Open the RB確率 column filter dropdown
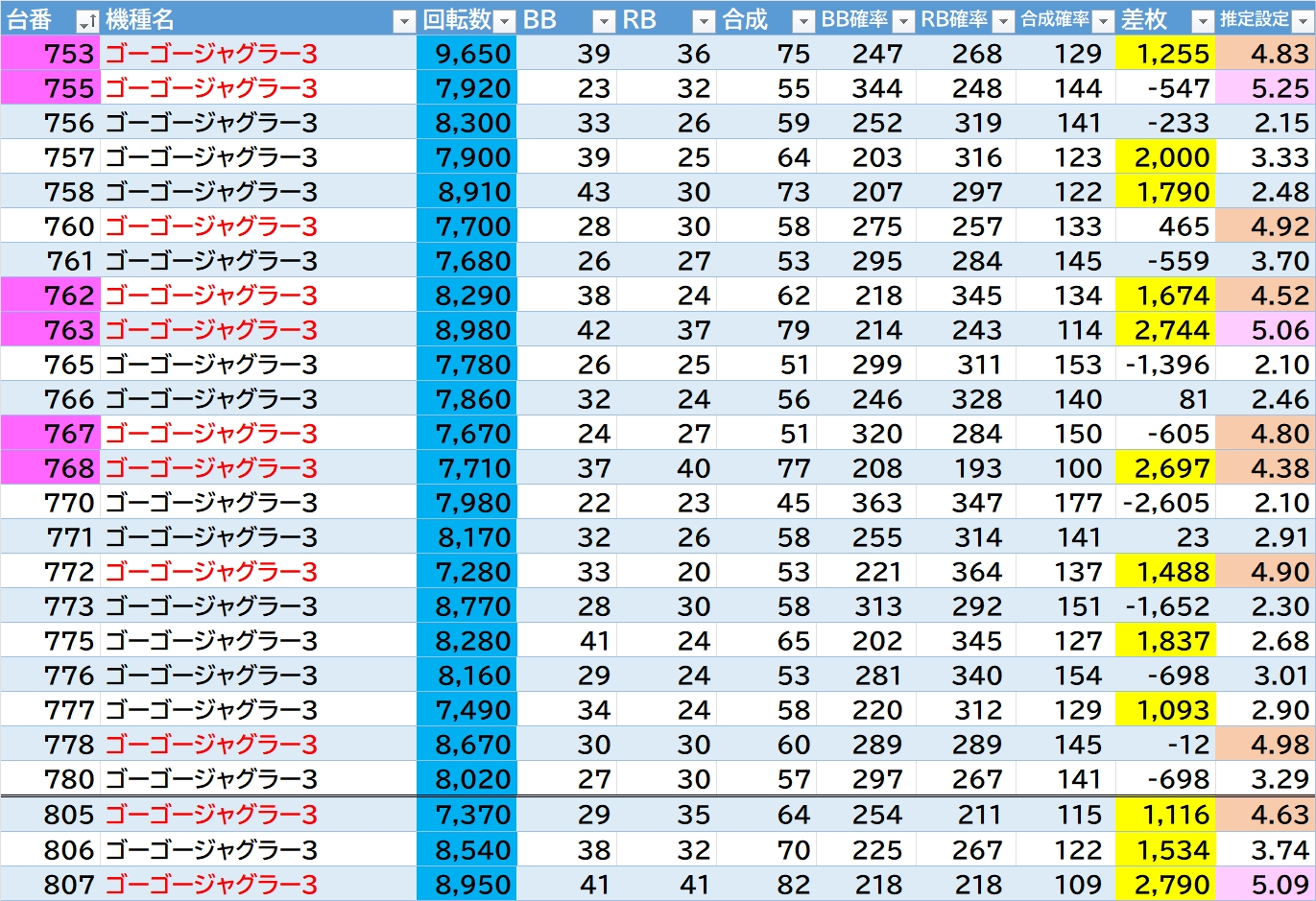 tap(1003, 21)
